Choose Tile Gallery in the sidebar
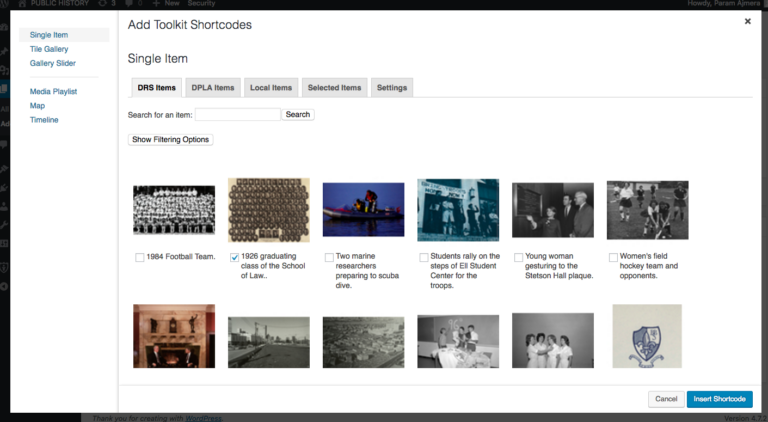This screenshot has height=422, width=768. tap(49, 49)
